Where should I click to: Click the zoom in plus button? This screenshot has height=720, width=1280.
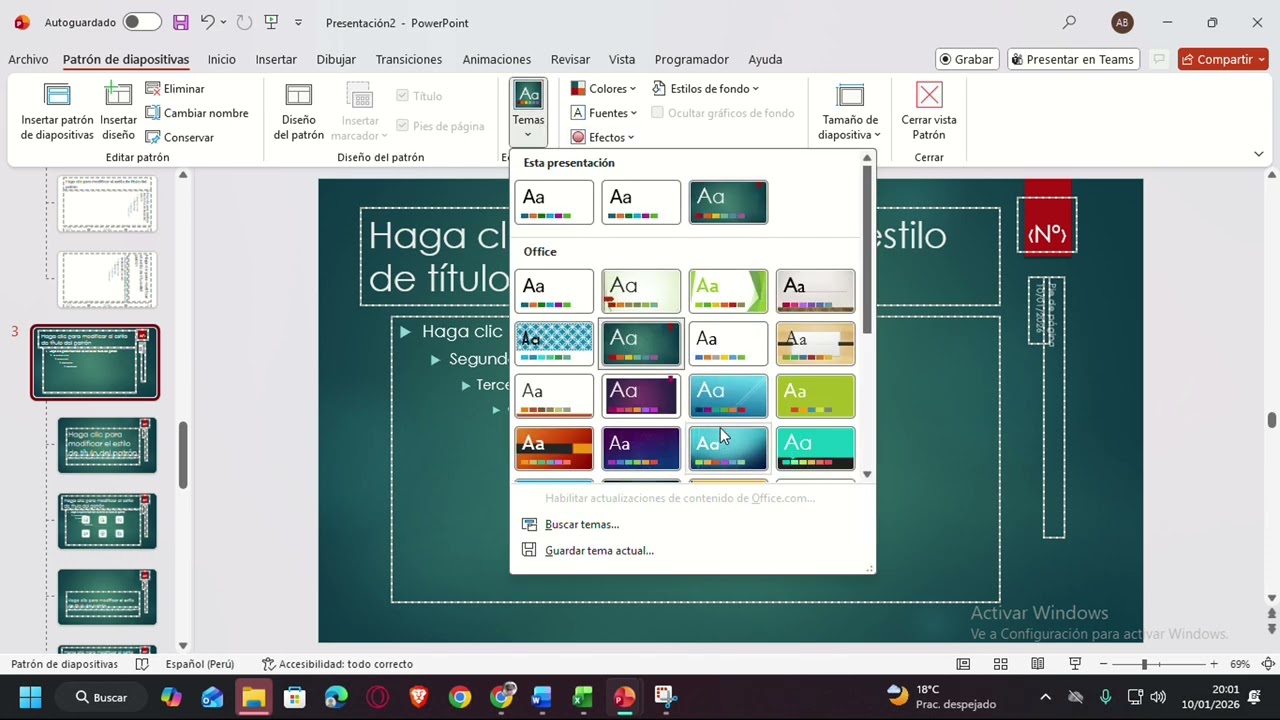1214,664
